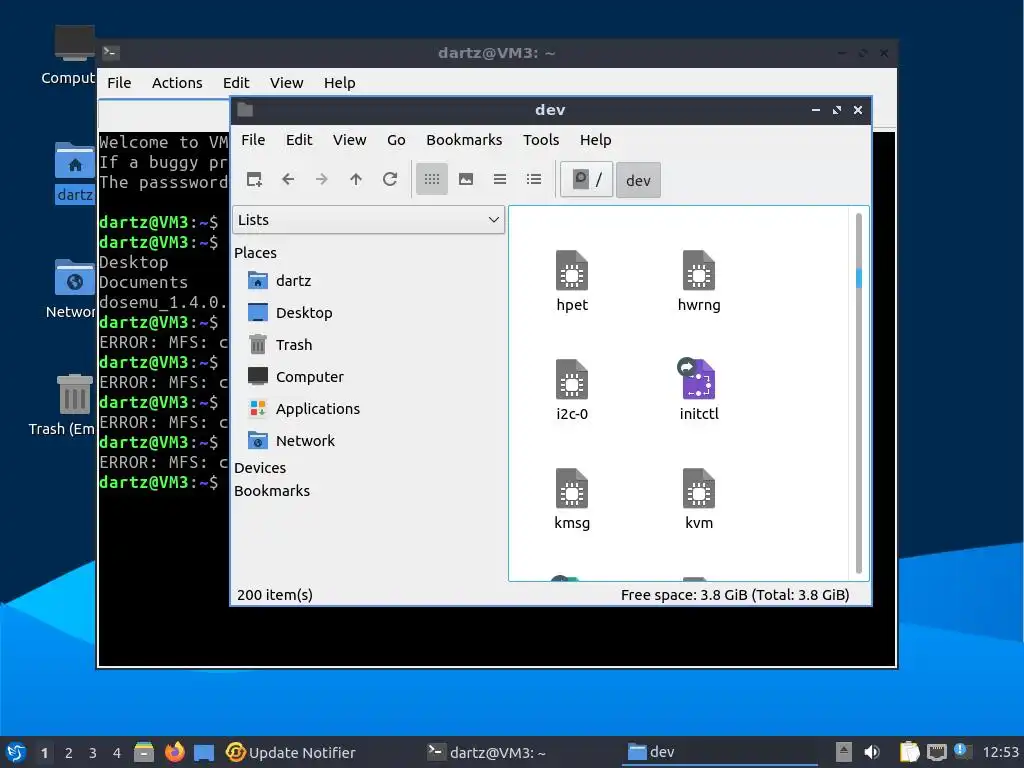Open Update Notifier from the taskbar
1024x768 pixels.
291,752
